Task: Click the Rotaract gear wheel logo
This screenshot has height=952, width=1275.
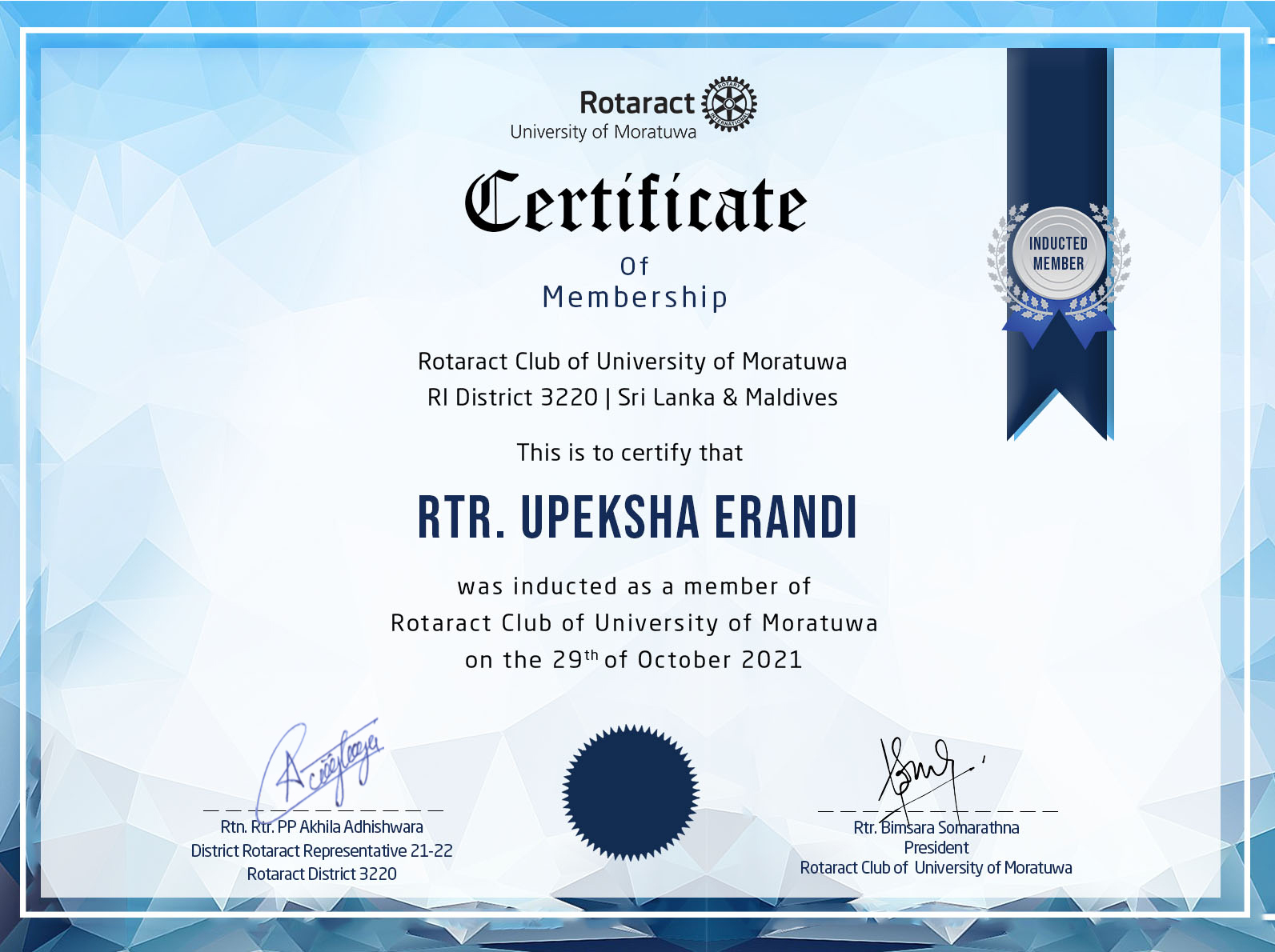Action: click(729, 104)
